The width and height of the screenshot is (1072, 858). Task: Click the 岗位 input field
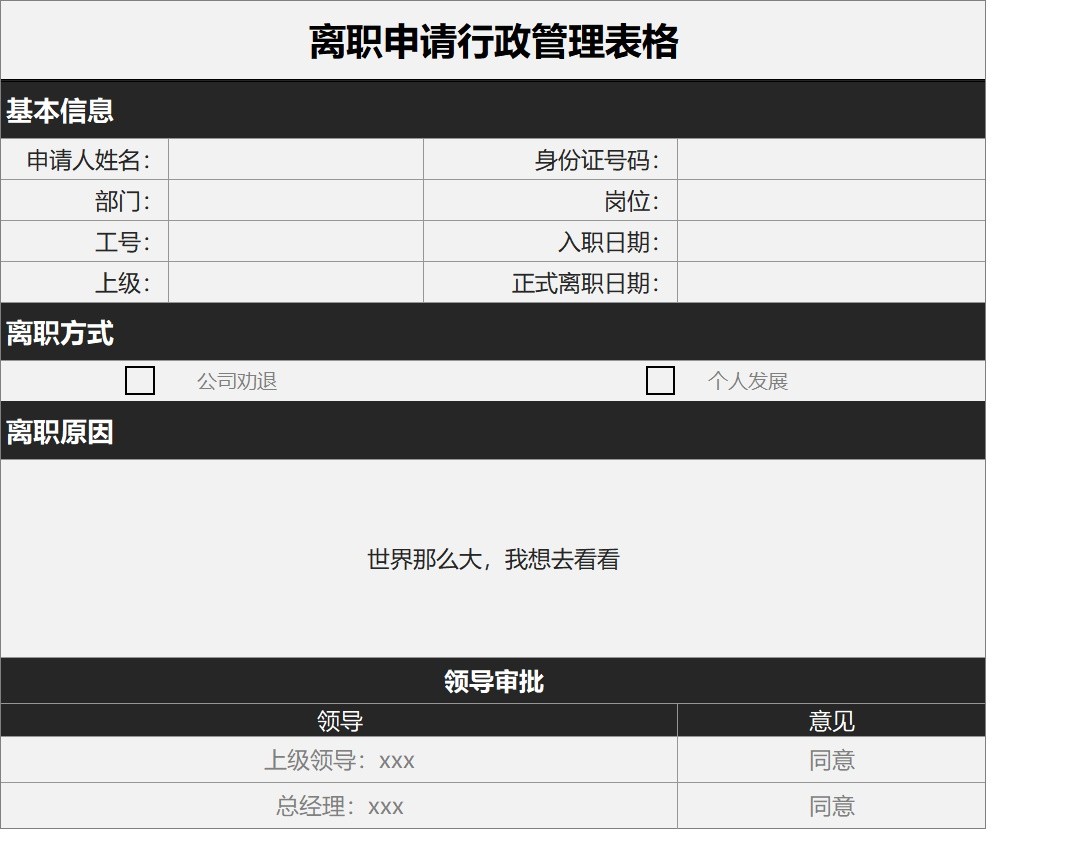click(832, 200)
